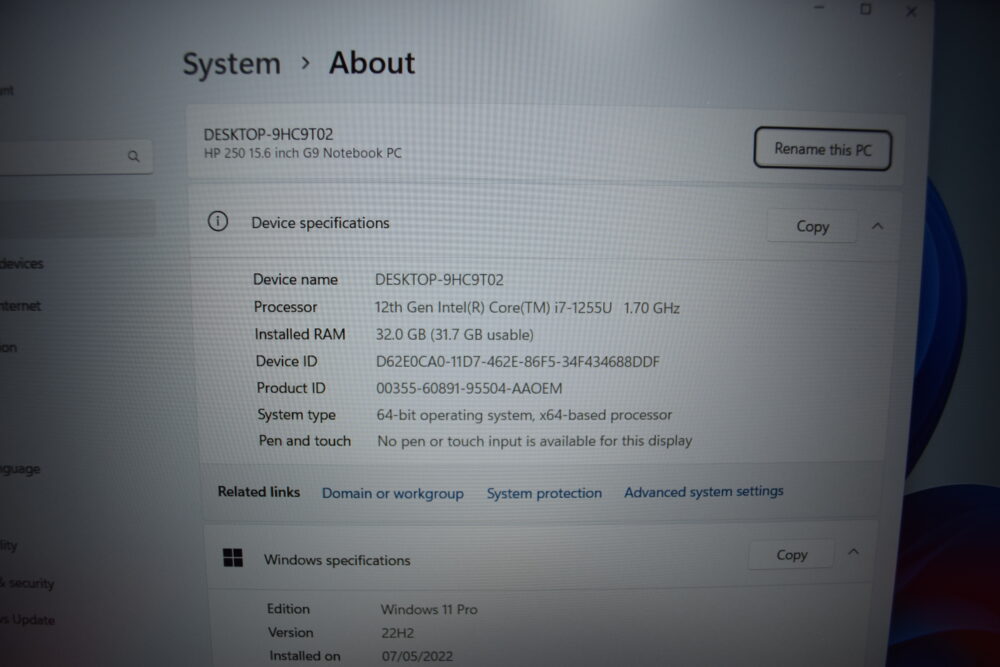This screenshot has height=667, width=1000.
Task: Click the Device specifications heading
Action: pyautogui.click(x=320, y=223)
